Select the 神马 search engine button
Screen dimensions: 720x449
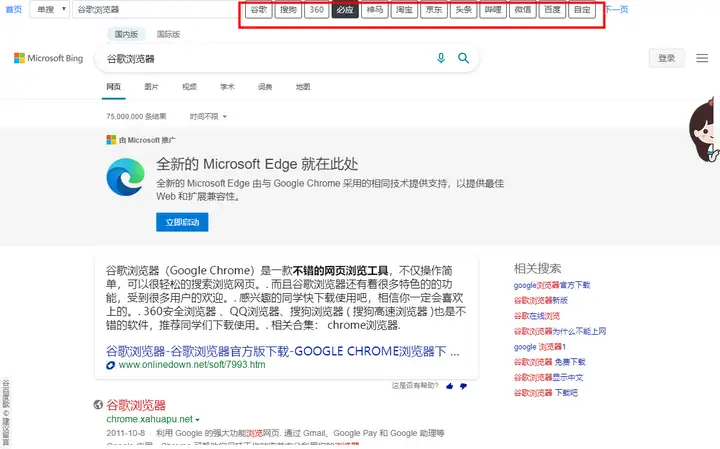coord(375,10)
